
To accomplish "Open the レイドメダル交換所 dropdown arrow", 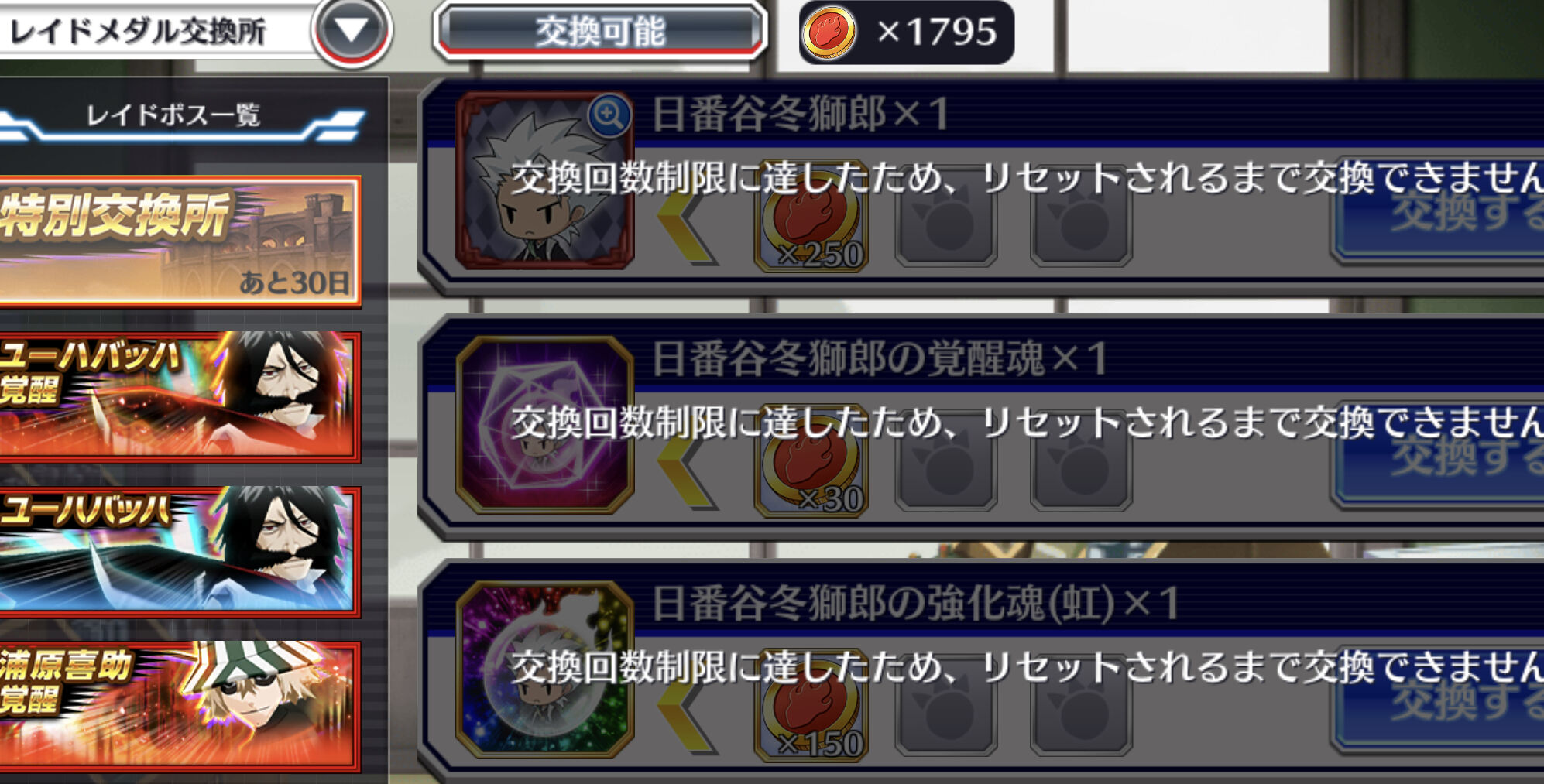I will (x=352, y=31).
